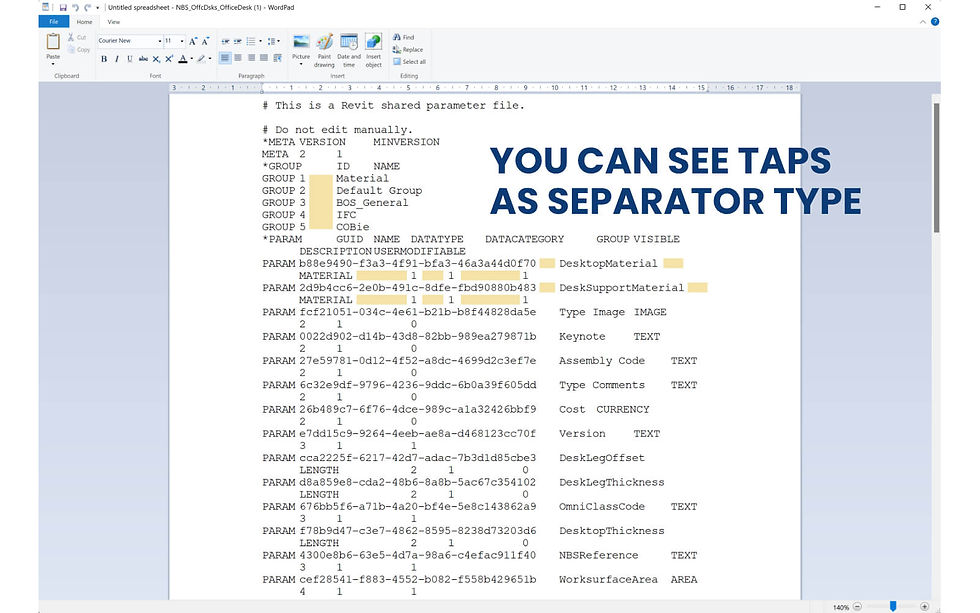The width and height of the screenshot is (980, 613).
Task: Toggle Subscript formatting
Action: coord(156,59)
